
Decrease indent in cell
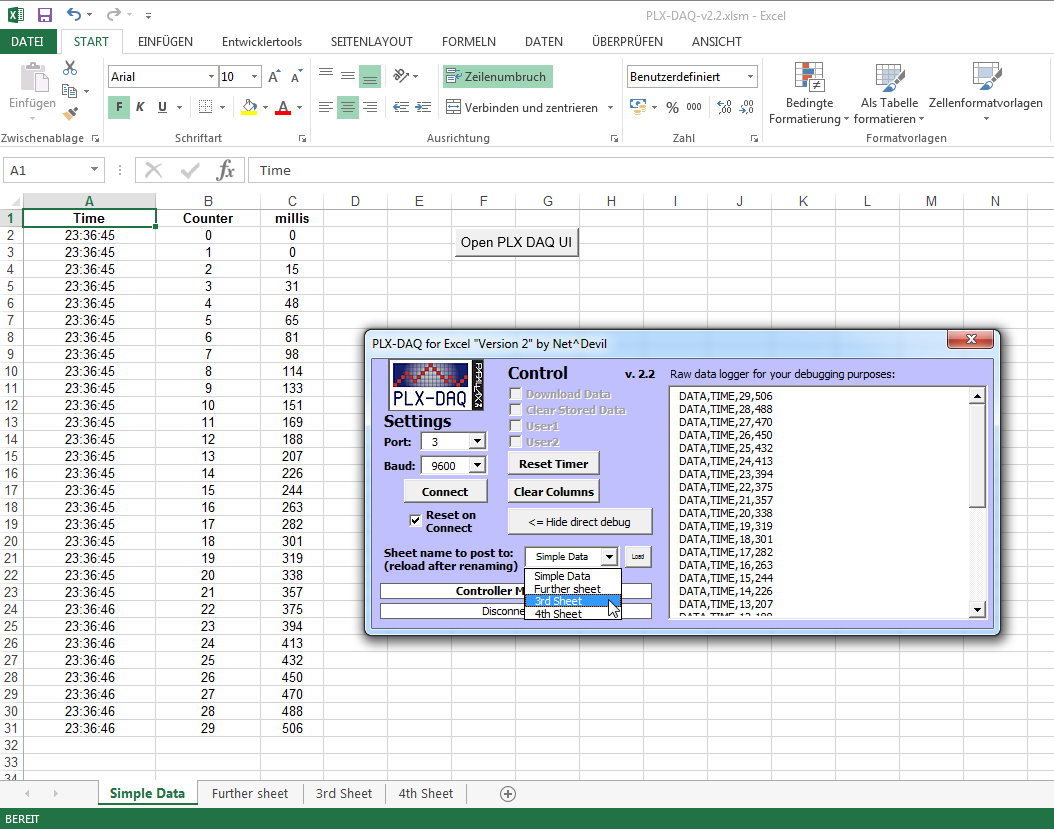[x=401, y=107]
